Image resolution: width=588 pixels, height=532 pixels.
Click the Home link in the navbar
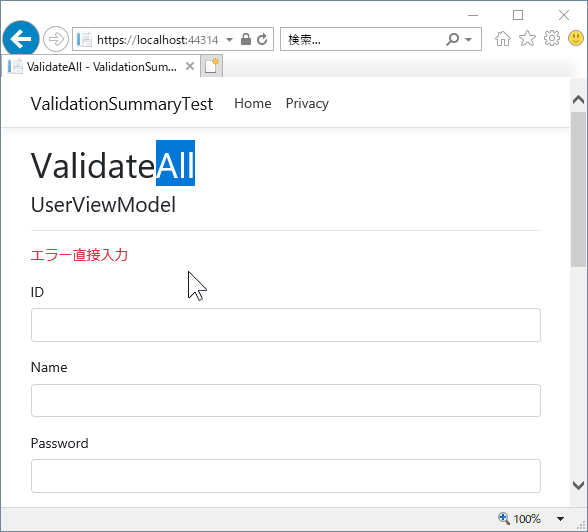pos(253,103)
